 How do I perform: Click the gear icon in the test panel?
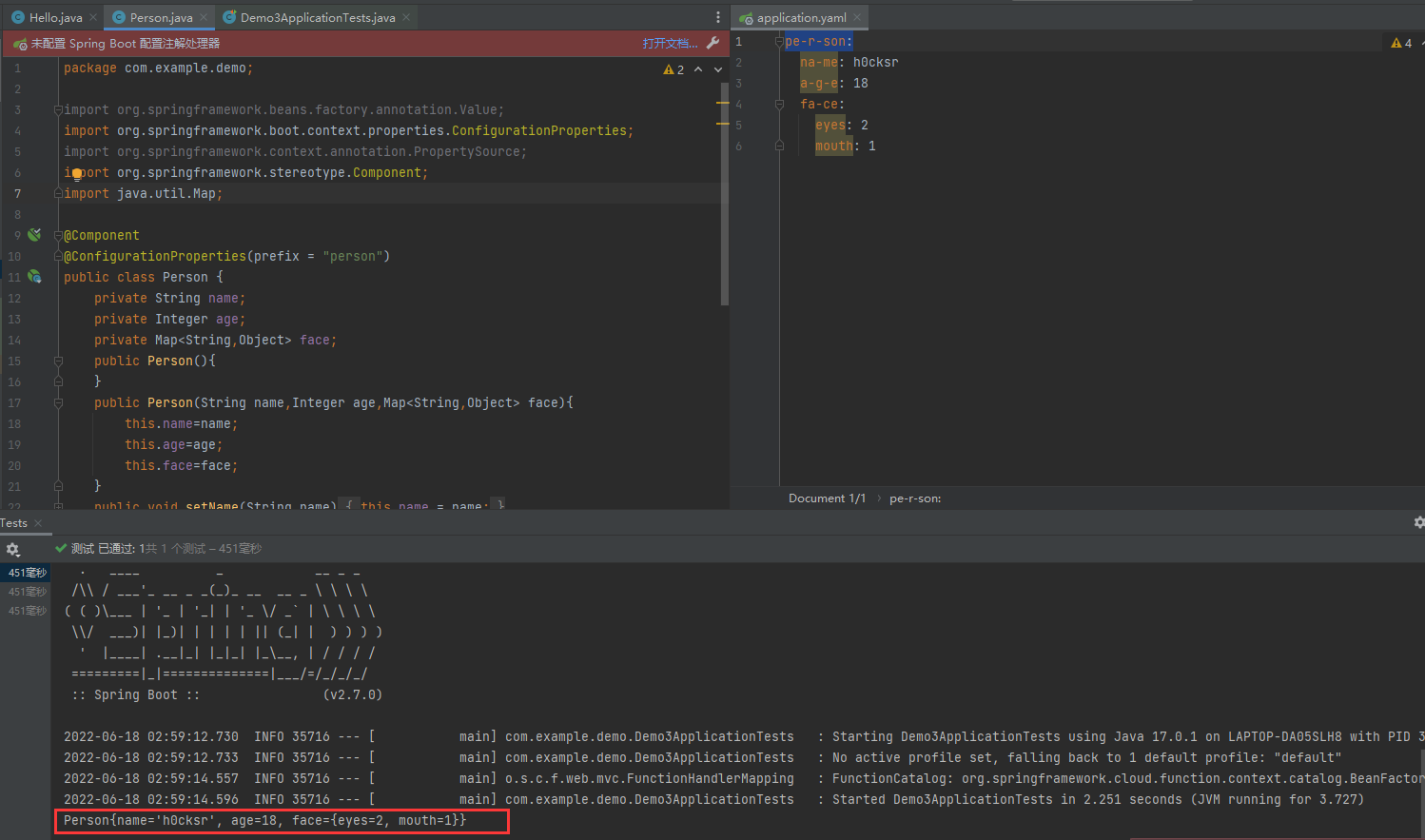pos(12,549)
